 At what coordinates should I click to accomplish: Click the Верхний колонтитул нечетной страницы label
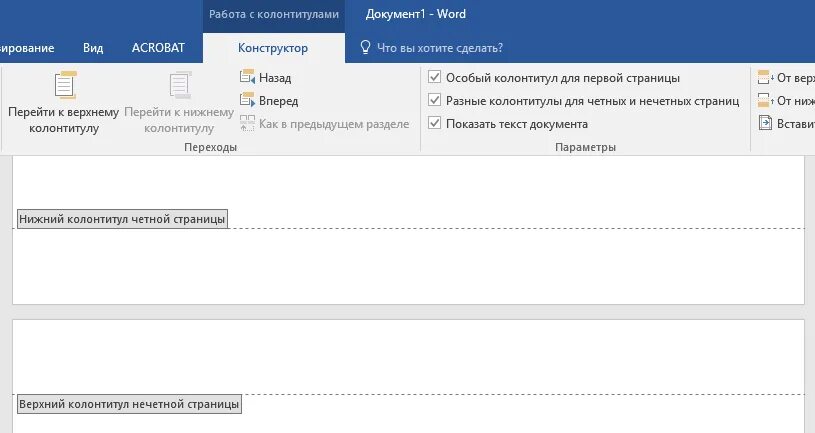pos(129,405)
